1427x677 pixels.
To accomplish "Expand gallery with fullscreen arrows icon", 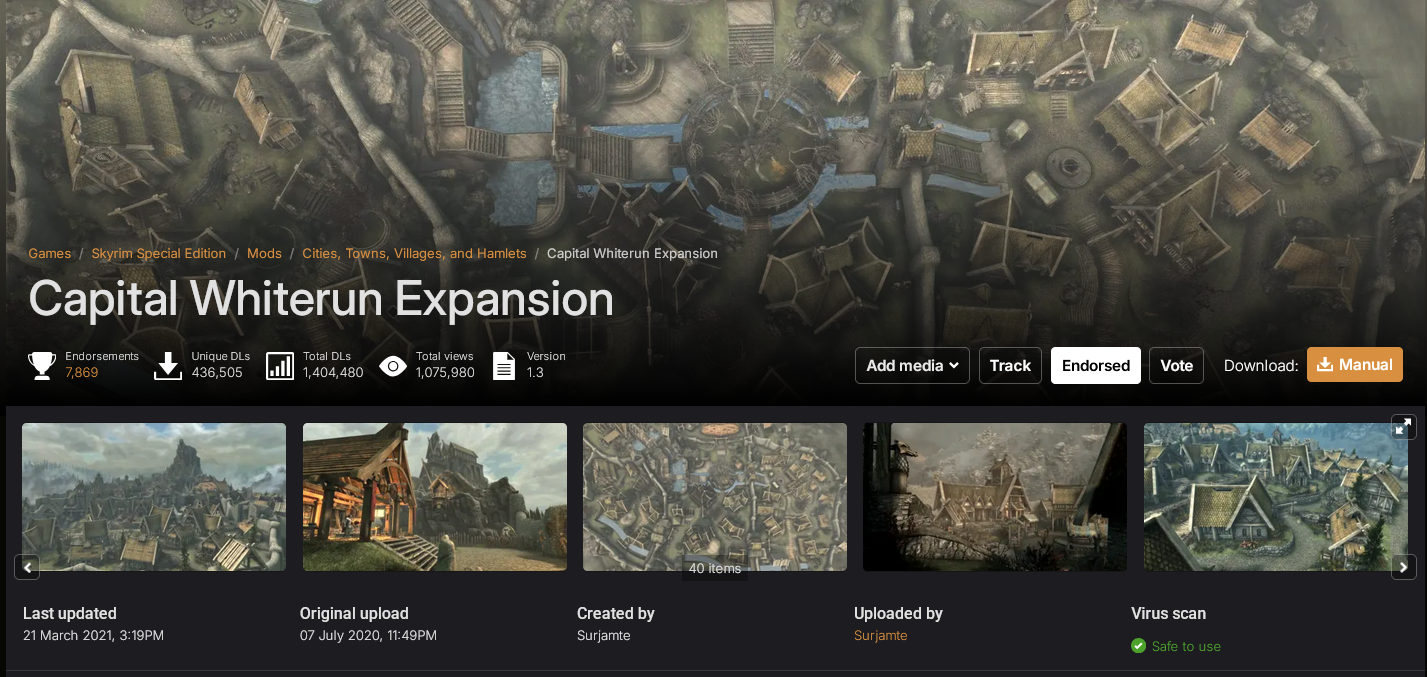I will 1403,426.
